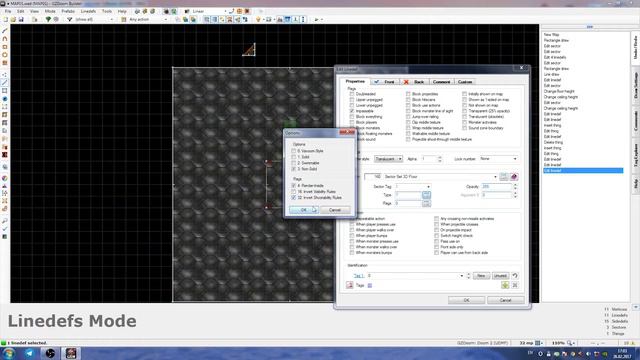Click the Opacity input field

coord(496,187)
